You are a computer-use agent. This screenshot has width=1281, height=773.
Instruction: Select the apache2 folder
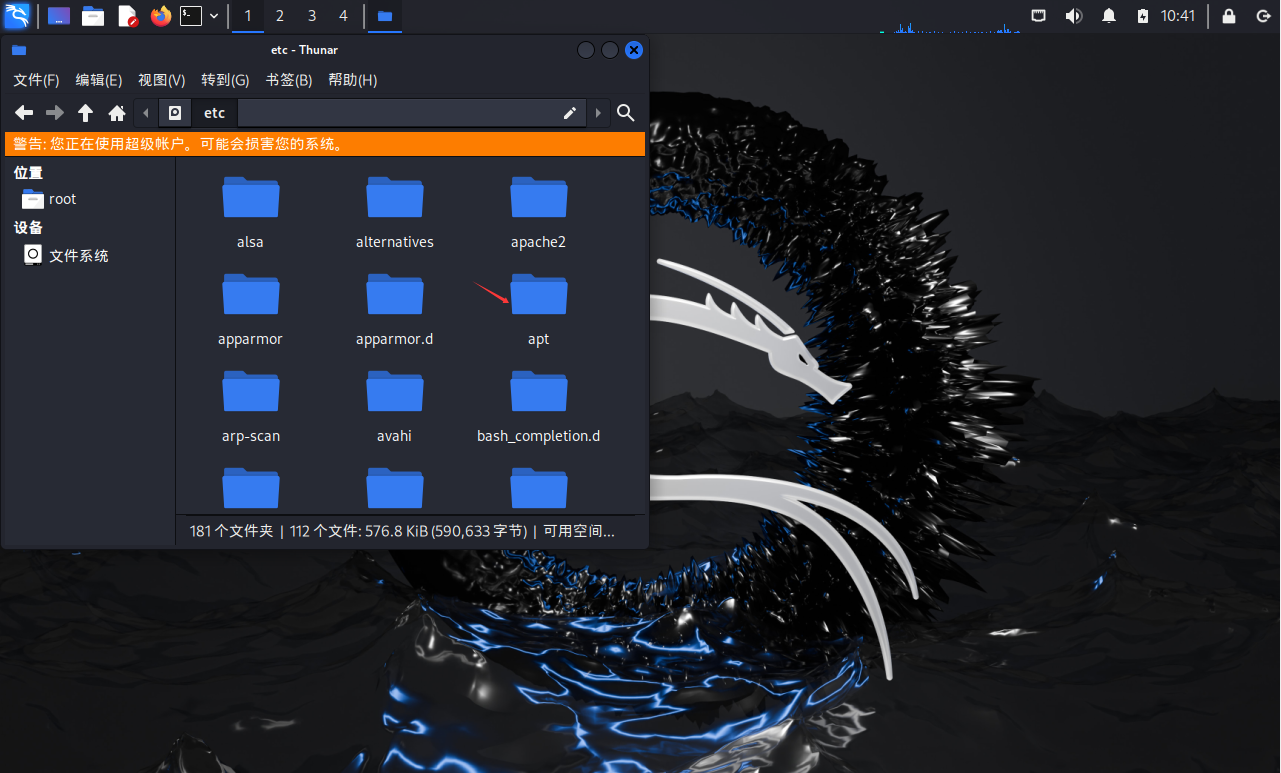[x=539, y=212]
